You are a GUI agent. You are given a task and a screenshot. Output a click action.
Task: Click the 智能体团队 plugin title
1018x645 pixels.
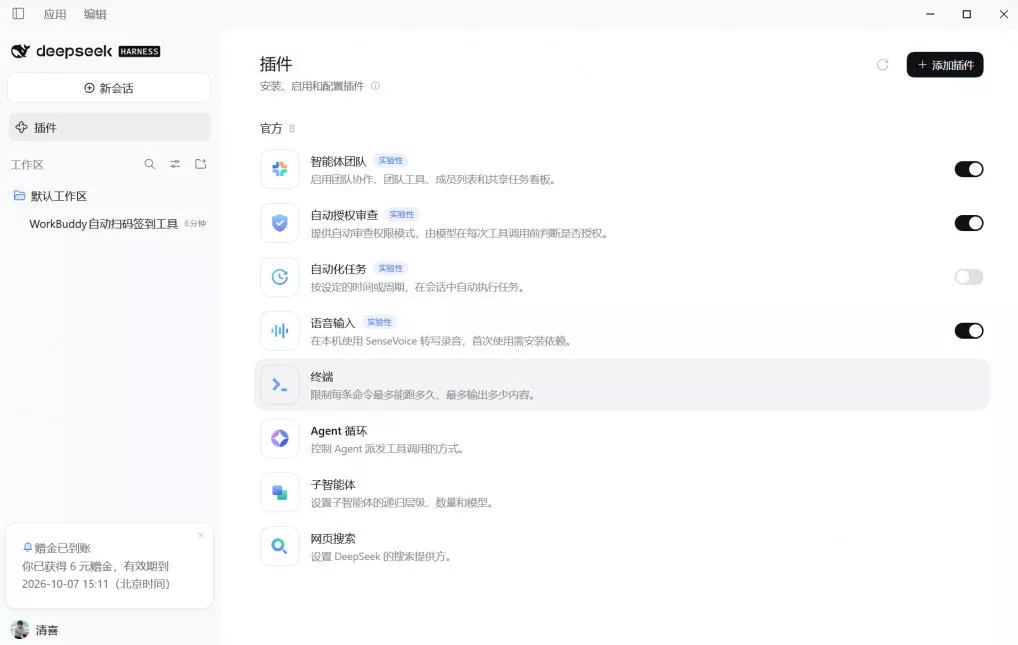(x=338, y=161)
